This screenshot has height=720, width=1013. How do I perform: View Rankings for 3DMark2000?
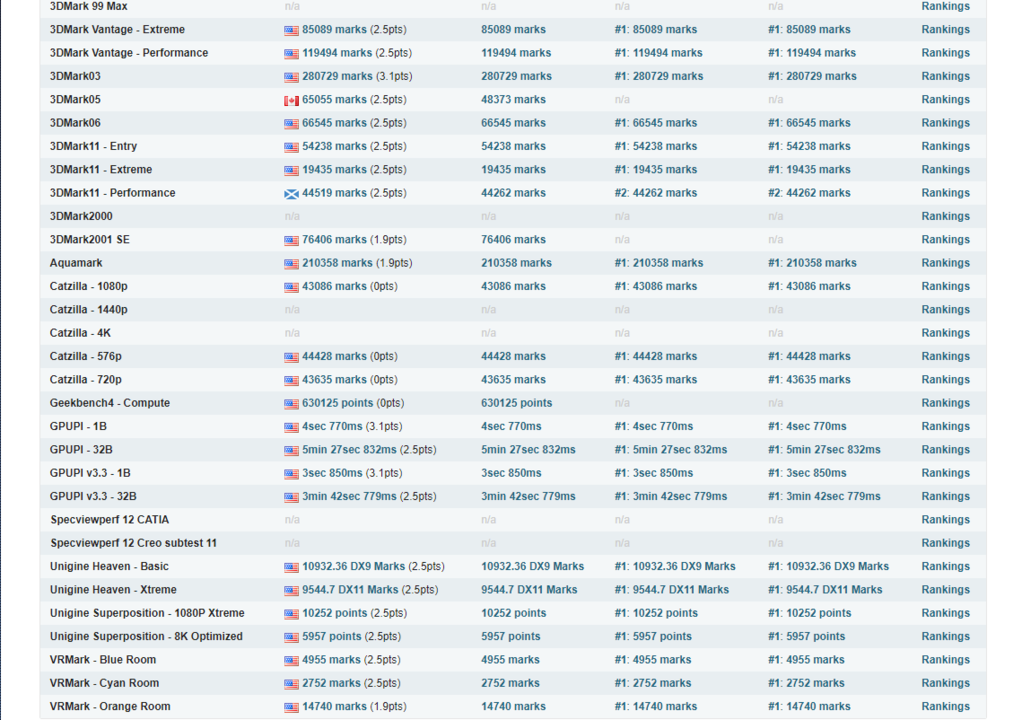945,216
